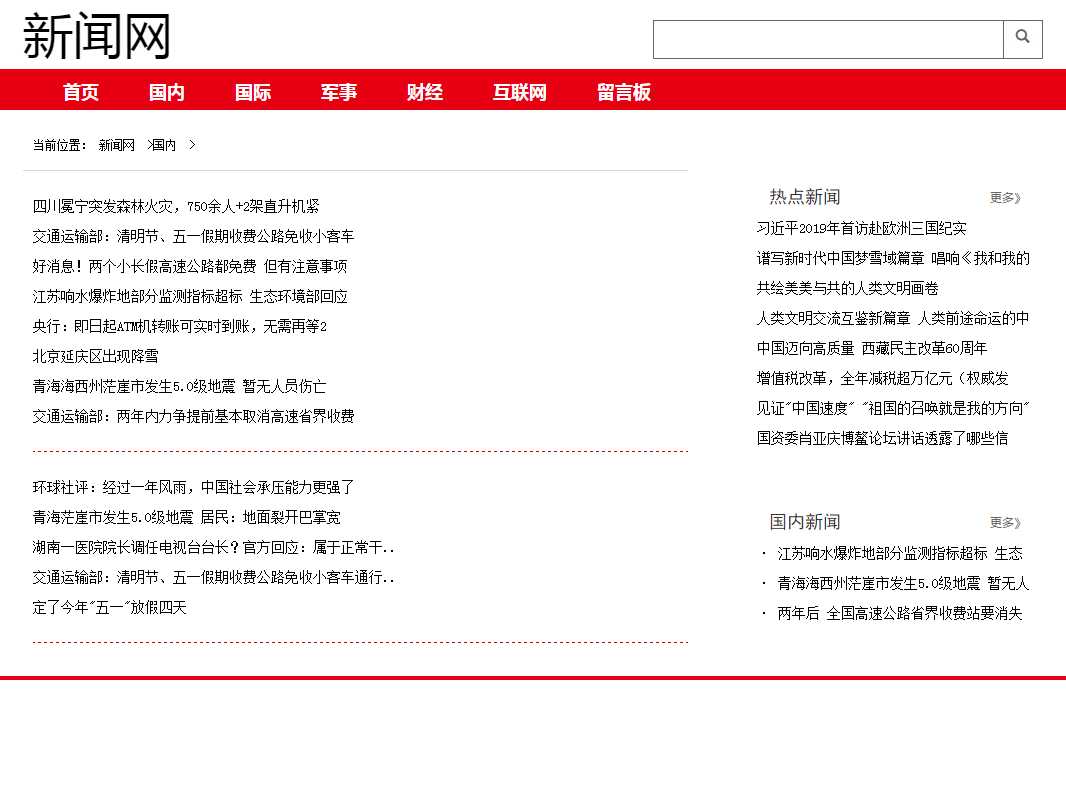The height and width of the screenshot is (806, 1066).
Task: Open article about 四川冕宁突发森林火灾
Action: (176, 206)
